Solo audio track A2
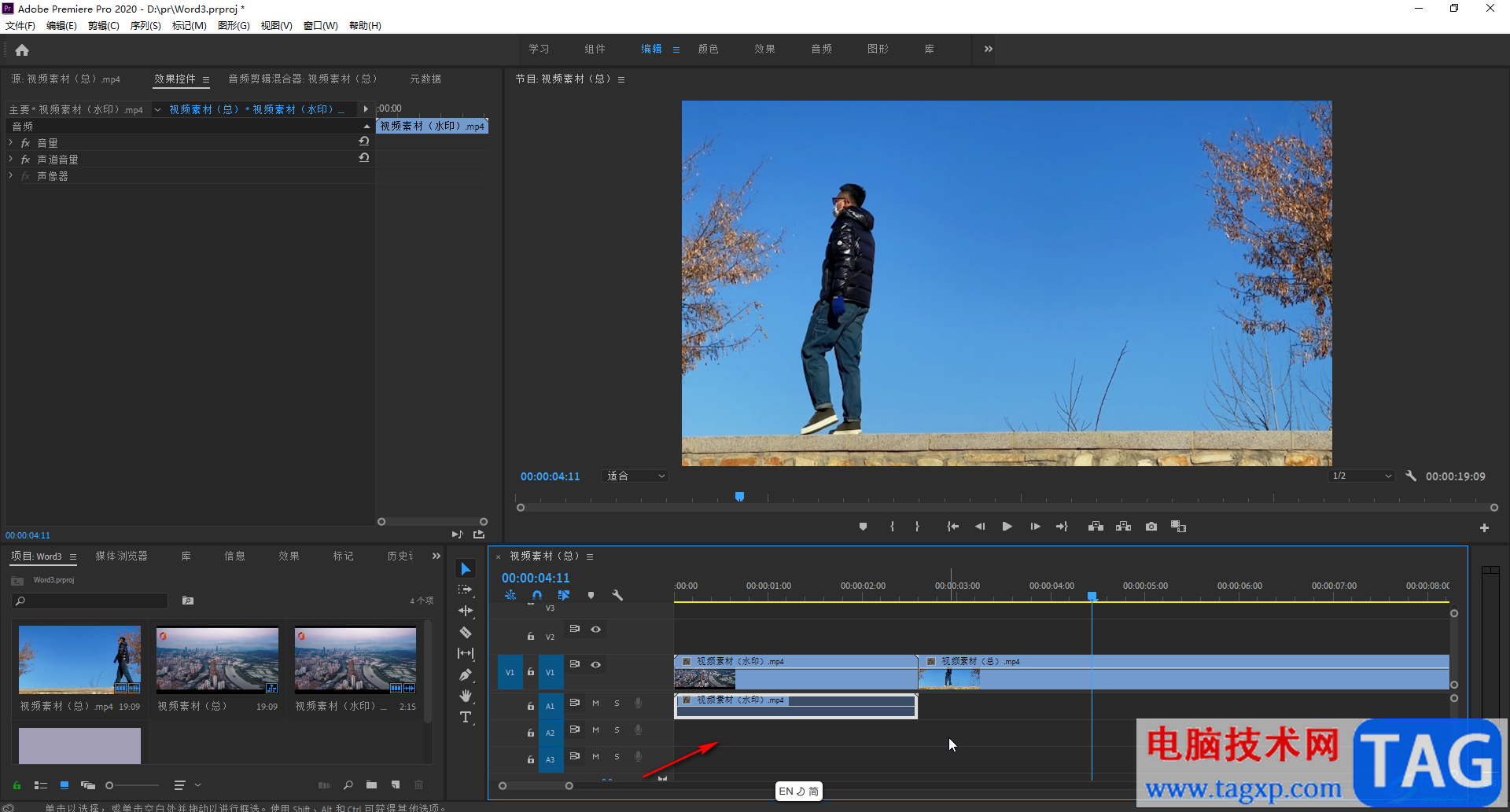Viewport: 1510px width, 812px height. [617, 729]
